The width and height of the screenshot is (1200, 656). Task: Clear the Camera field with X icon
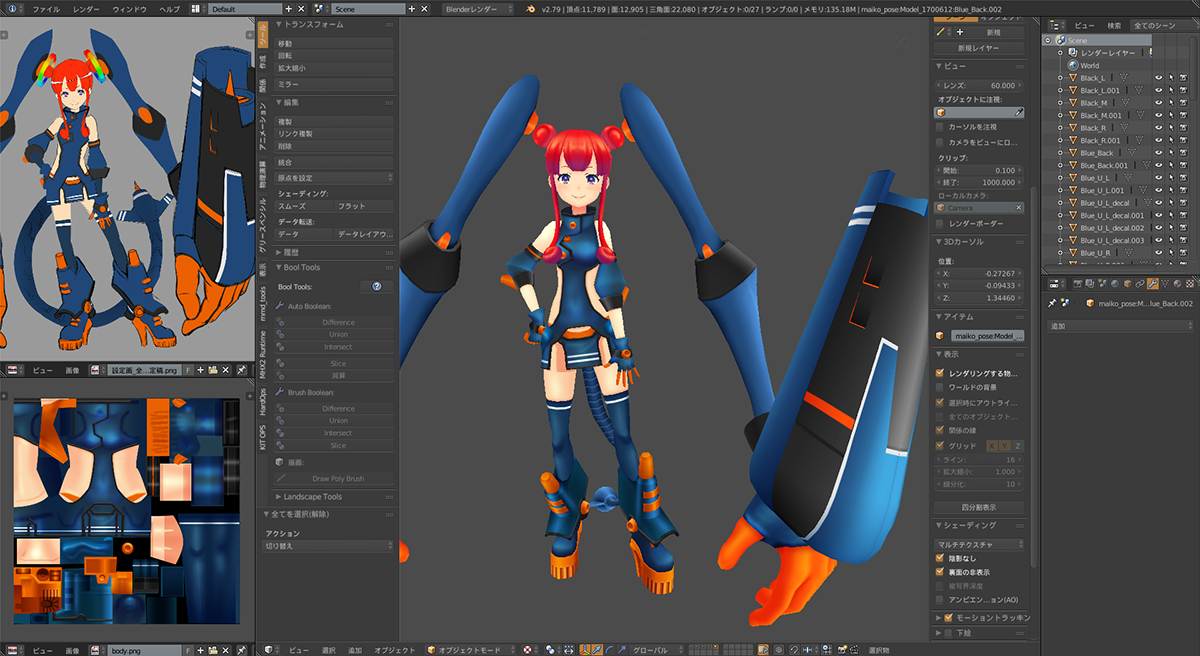(1018, 208)
